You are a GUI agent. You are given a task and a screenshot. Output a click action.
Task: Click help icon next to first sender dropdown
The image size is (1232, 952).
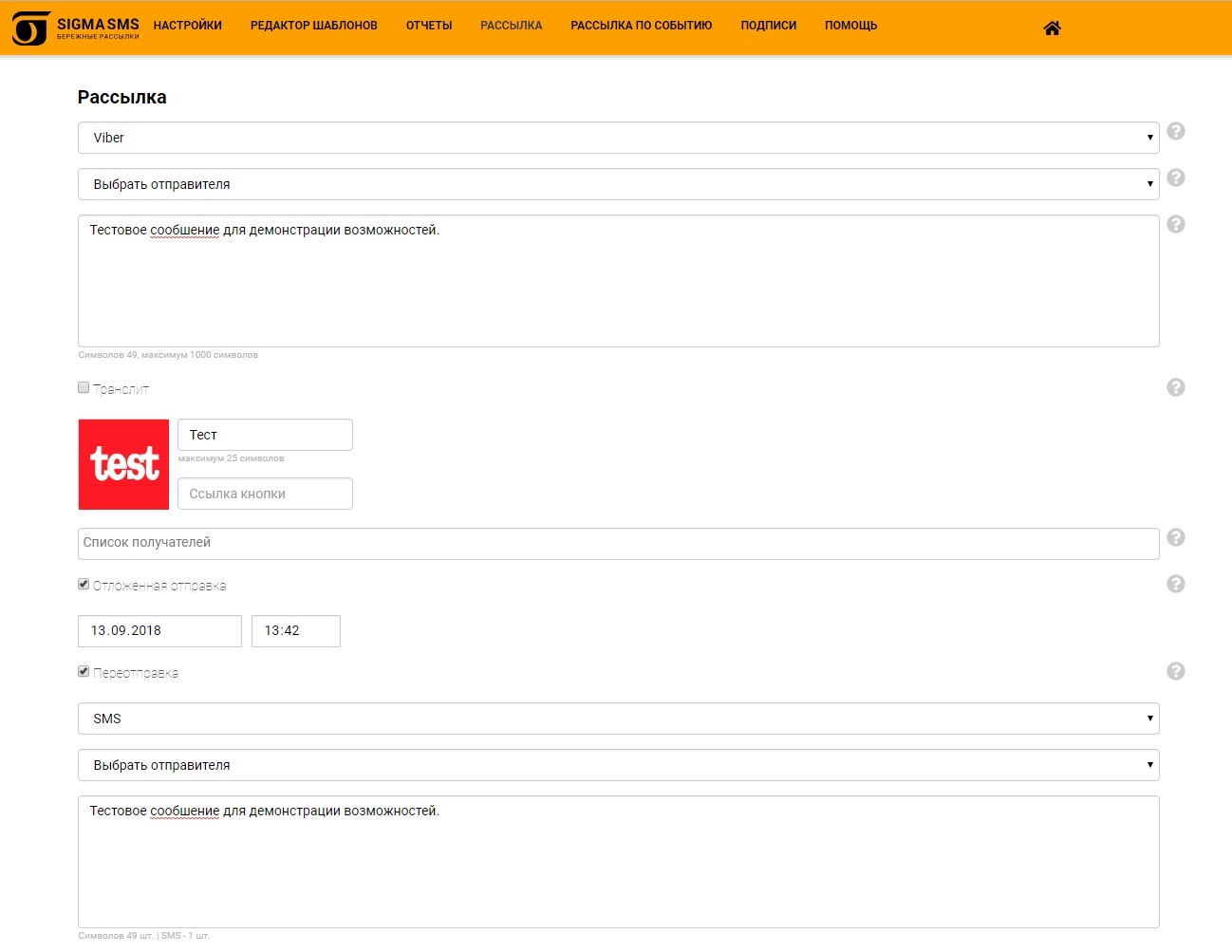pos(1175,177)
